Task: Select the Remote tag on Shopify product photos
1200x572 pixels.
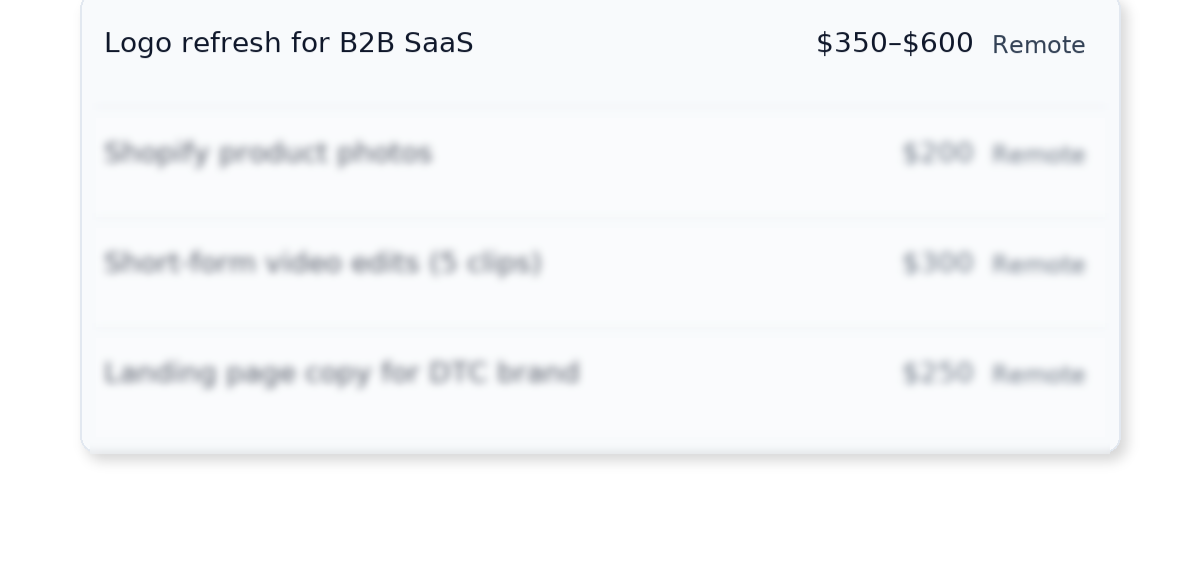Action: 1038,155
